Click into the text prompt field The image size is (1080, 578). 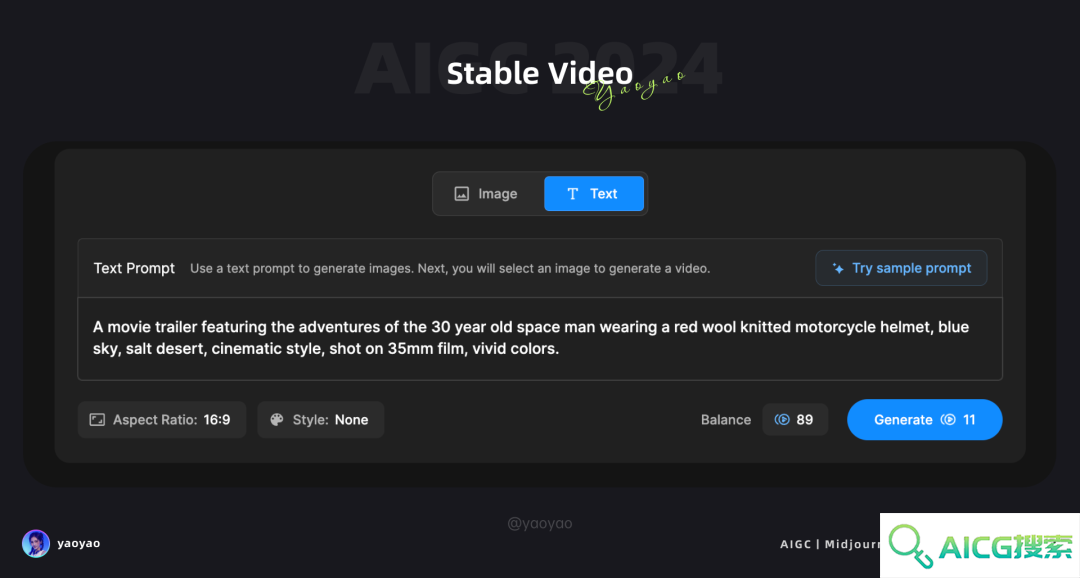540,338
